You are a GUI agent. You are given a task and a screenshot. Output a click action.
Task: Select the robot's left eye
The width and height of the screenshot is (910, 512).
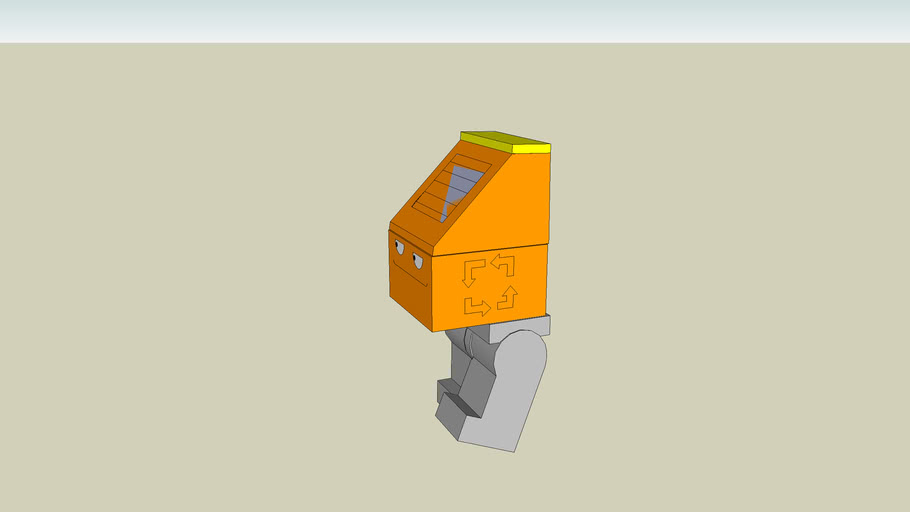click(x=400, y=247)
